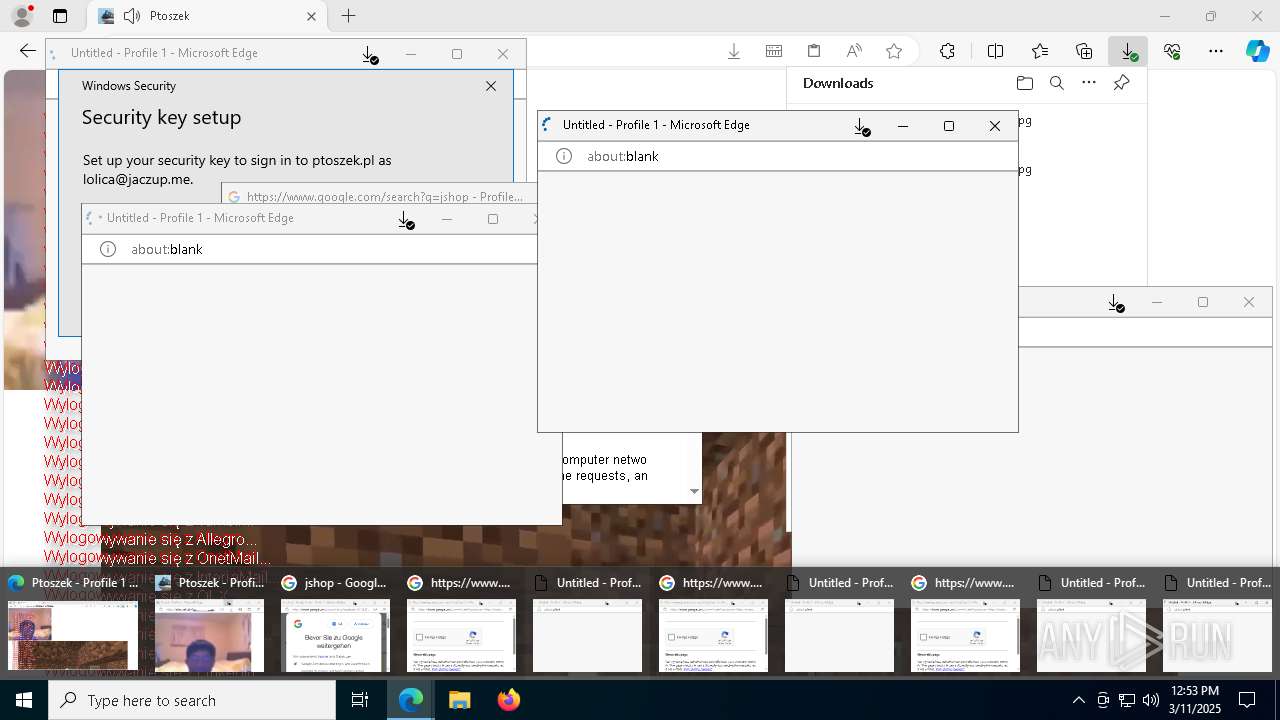Click downloads icon in front-center Untitled window
Image resolution: width=1280 pixels, height=720 pixels.
[861, 126]
